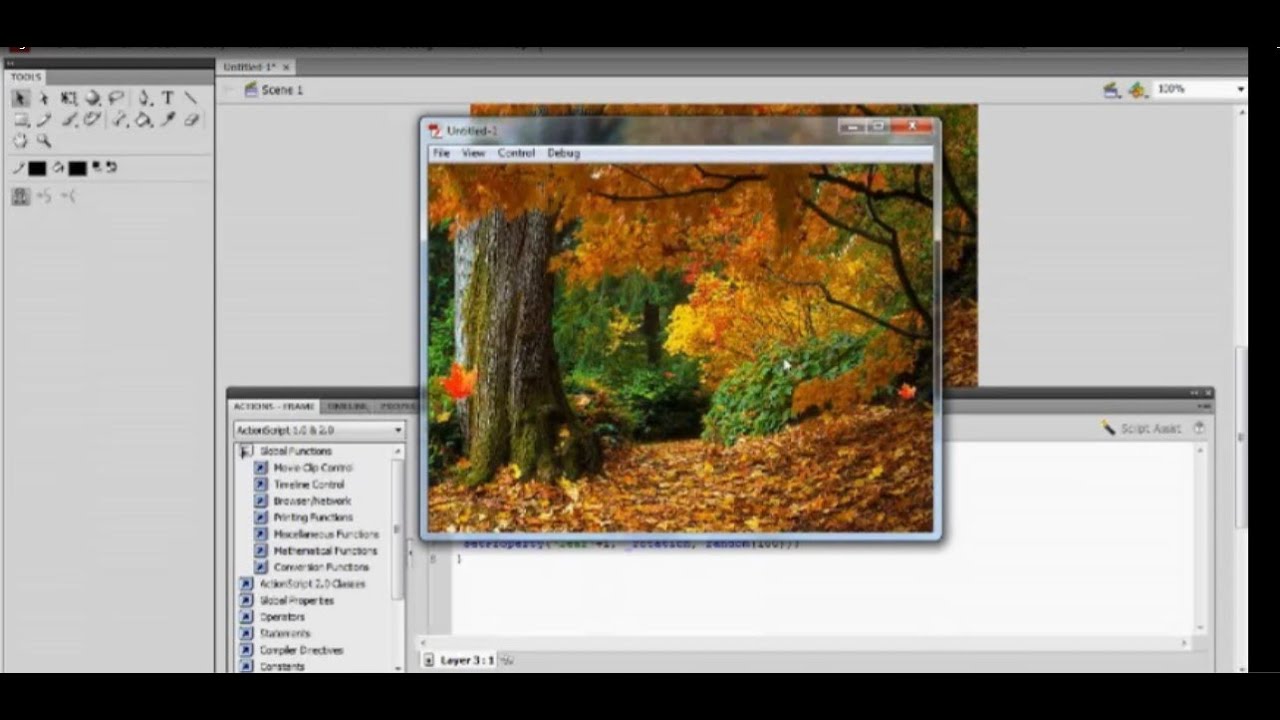This screenshot has width=1280, height=720.
Task: Click the Black and White colors icon
Action: (x=97, y=168)
